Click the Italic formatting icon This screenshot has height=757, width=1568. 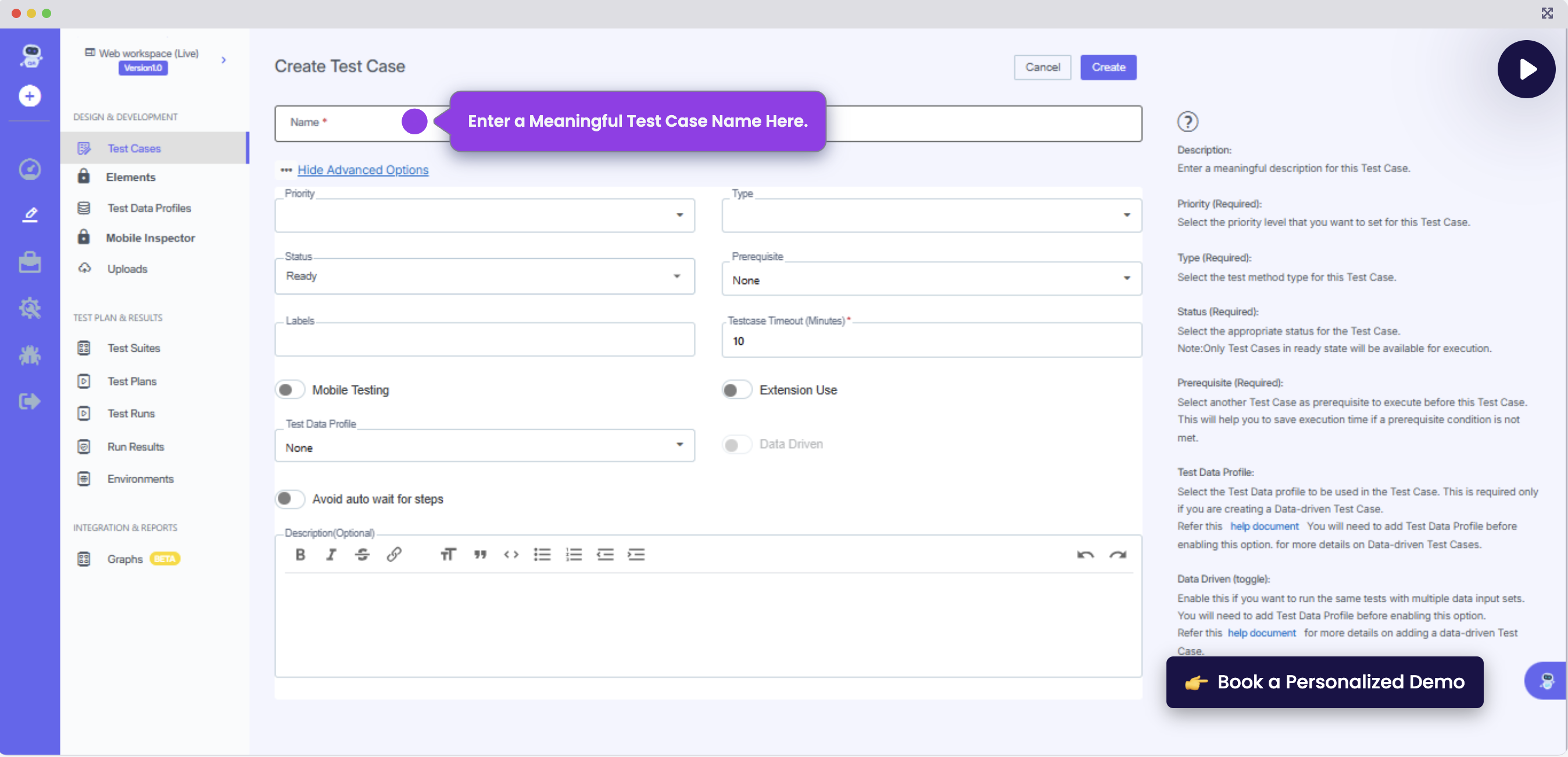tap(331, 554)
